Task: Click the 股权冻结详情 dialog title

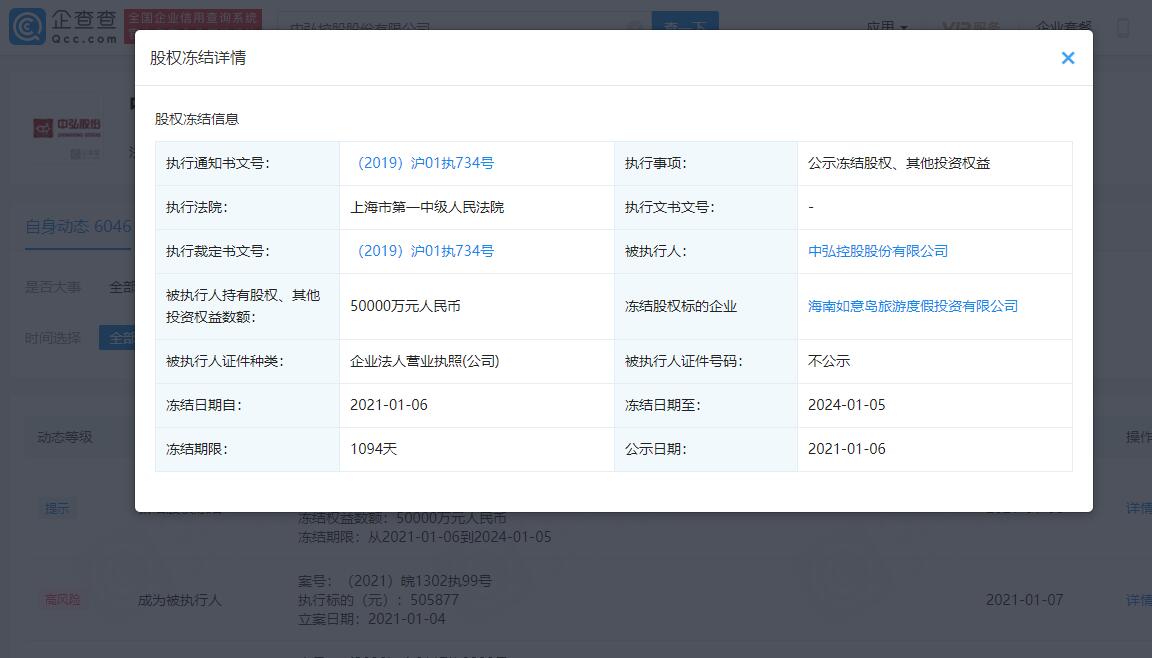Action: point(198,58)
